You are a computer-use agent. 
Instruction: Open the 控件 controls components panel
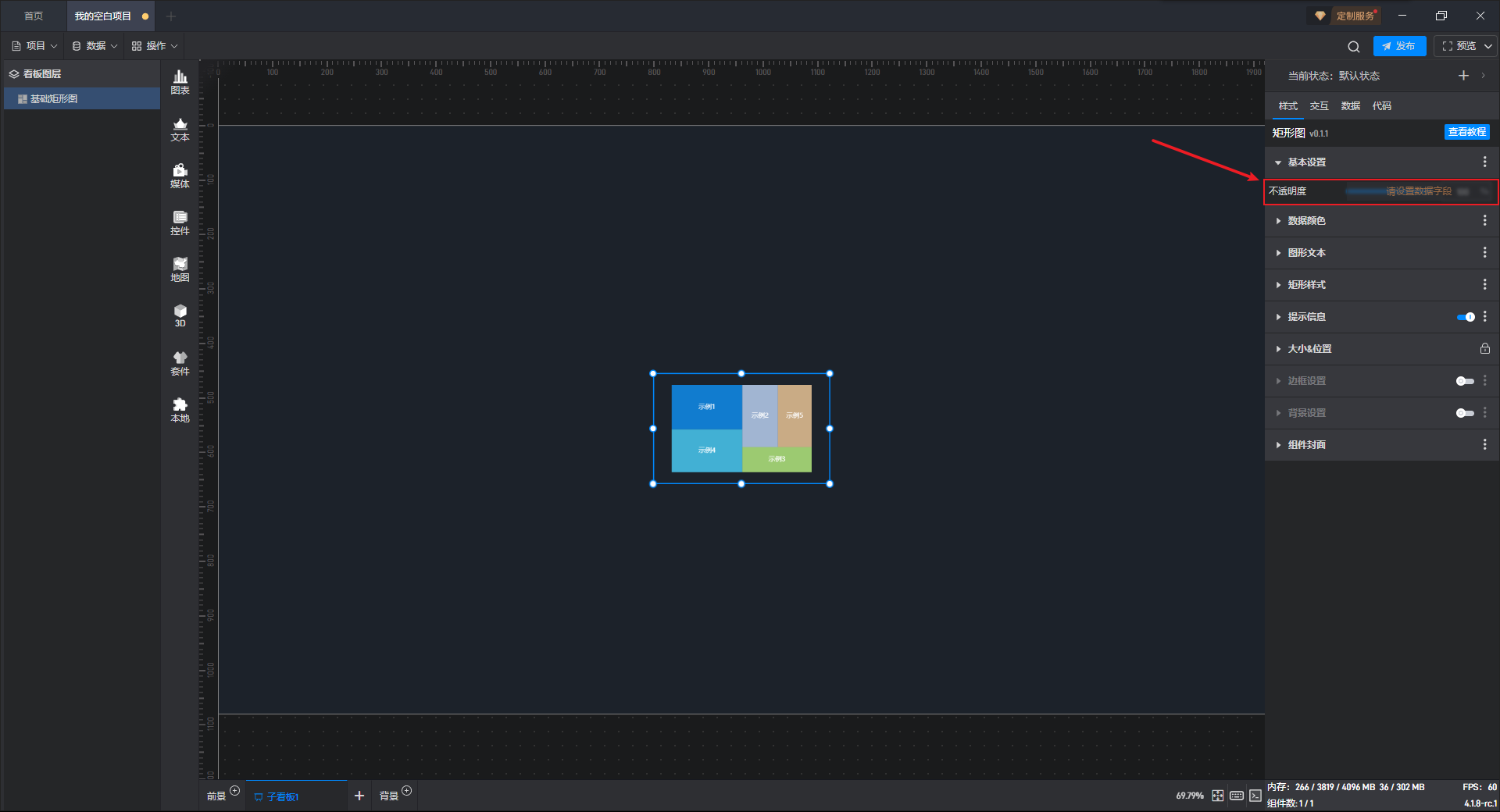coord(180,223)
